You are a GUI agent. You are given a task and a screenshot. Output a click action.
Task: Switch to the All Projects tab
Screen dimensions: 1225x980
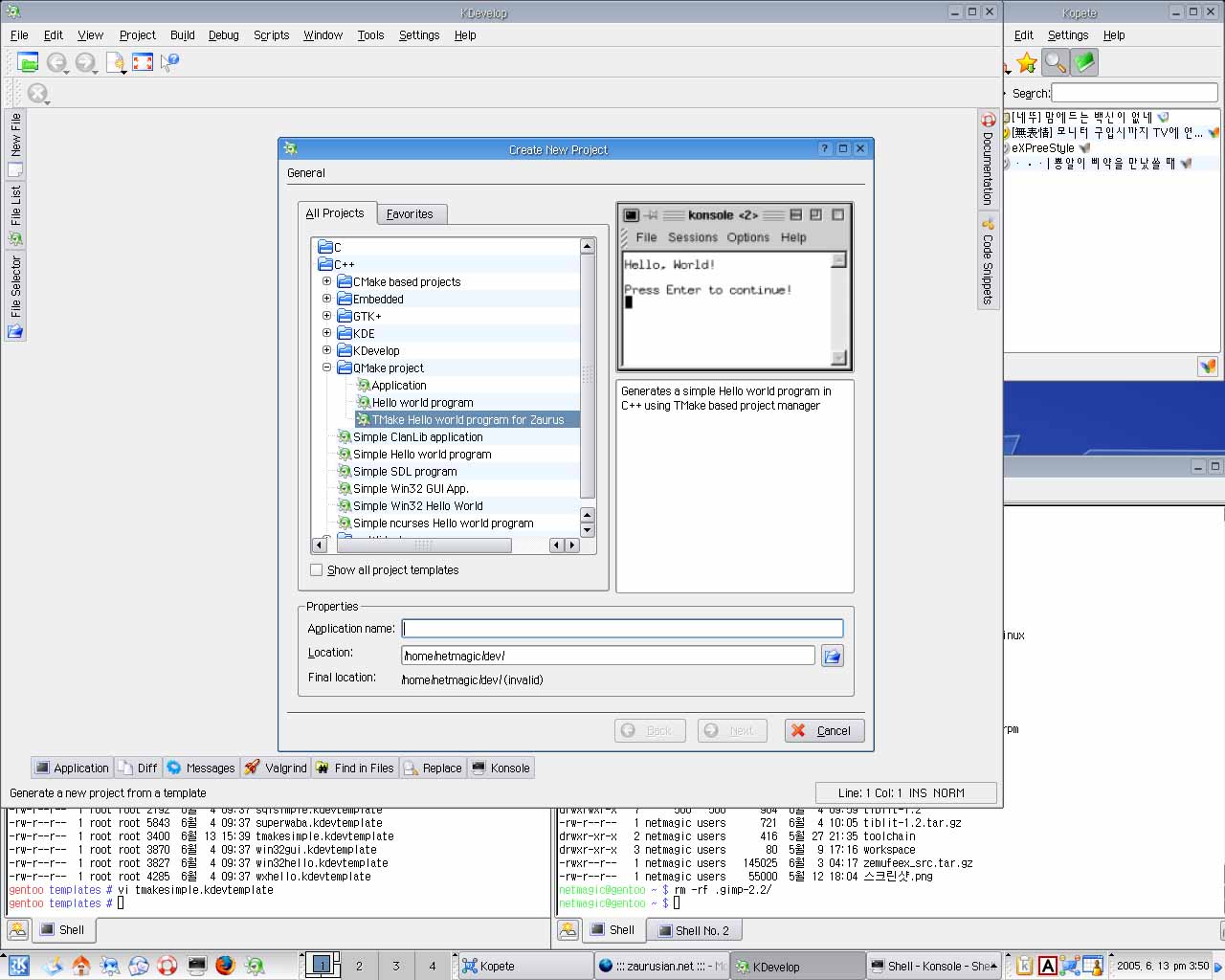336,213
